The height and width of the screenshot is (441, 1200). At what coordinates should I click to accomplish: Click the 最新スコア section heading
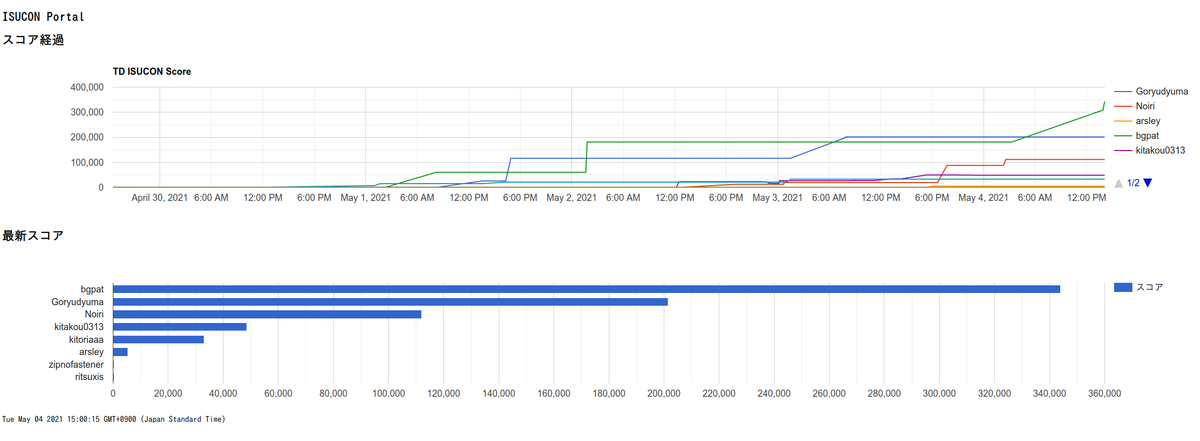[x=33, y=236]
